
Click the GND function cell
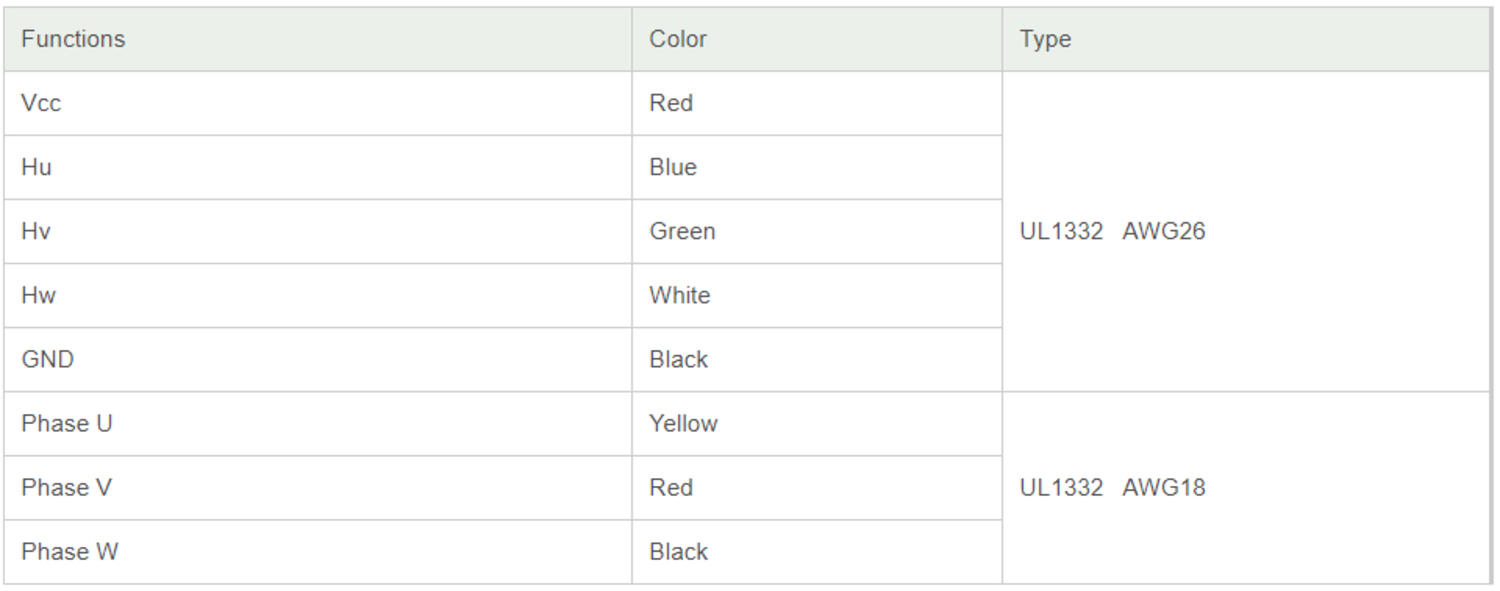(47, 359)
